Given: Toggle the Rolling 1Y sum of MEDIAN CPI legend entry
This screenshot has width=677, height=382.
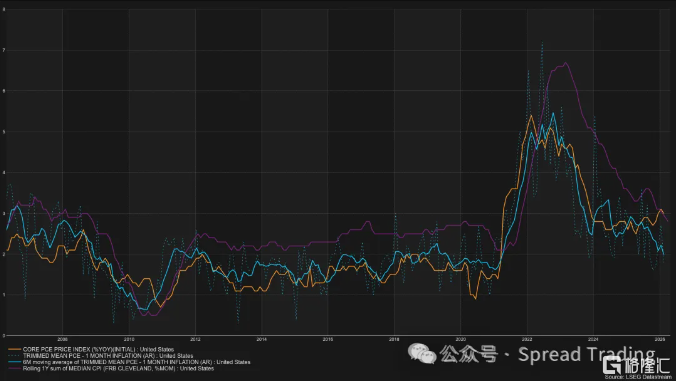Looking at the screenshot, I should pyautogui.click(x=118, y=369).
